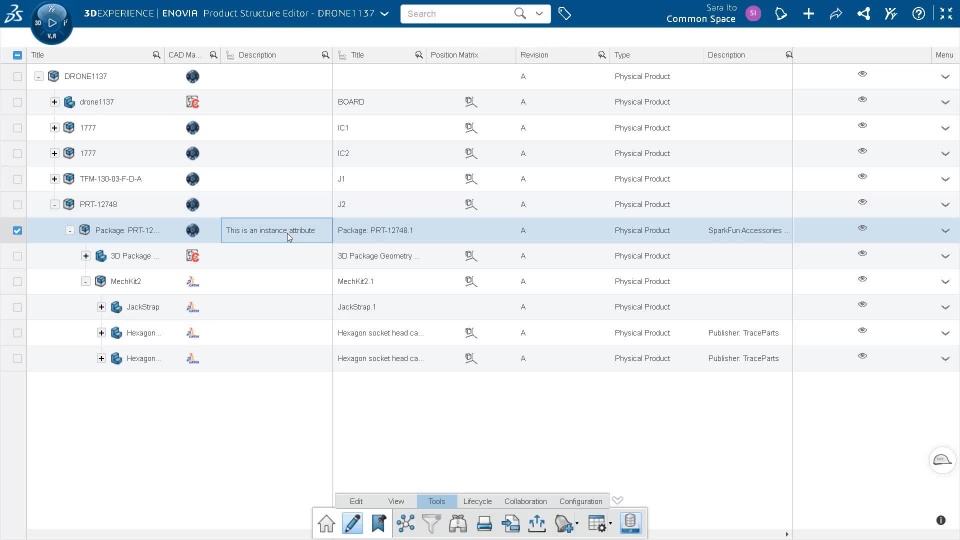Viewport: 960px width, 540px height.
Task: Click the connected tools icon in header
Action: (x=891, y=13)
